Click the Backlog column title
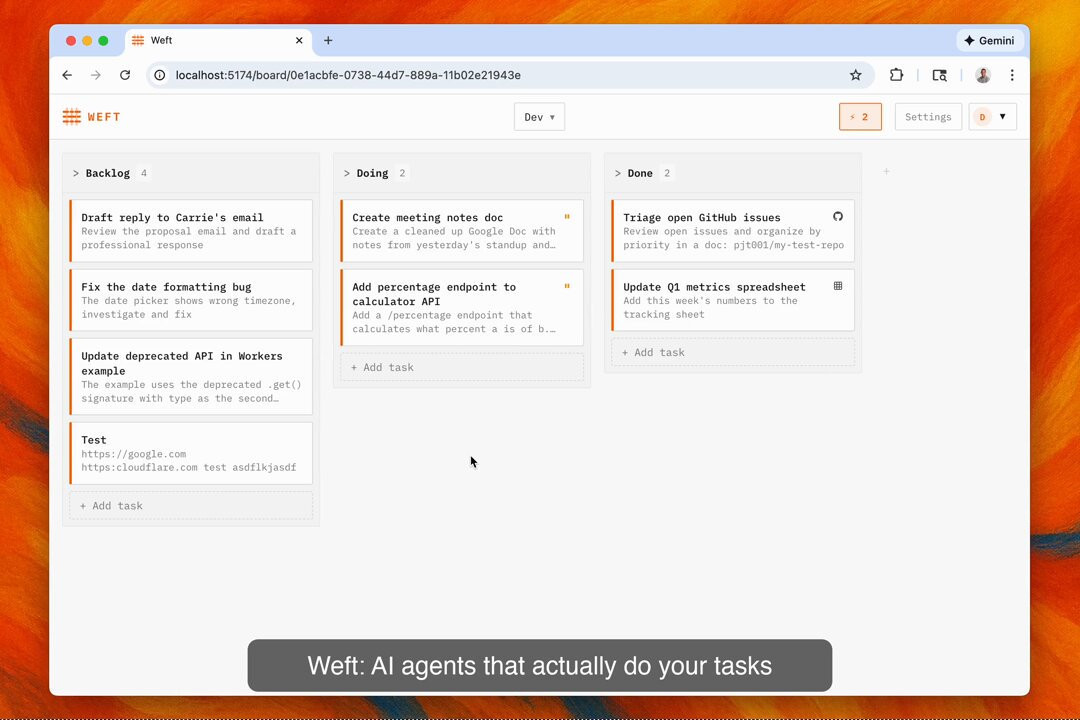The width and height of the screenshot is (1080, 720). tap(107, 173)
